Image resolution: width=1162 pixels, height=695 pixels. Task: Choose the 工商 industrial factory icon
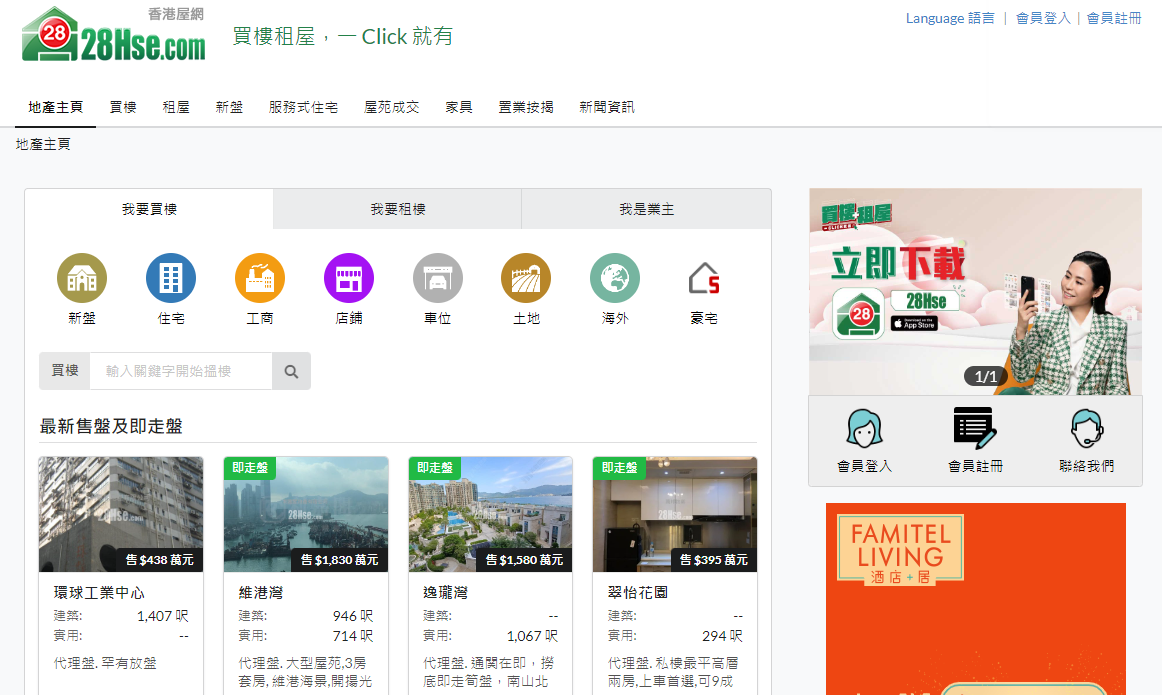point(260,278)
